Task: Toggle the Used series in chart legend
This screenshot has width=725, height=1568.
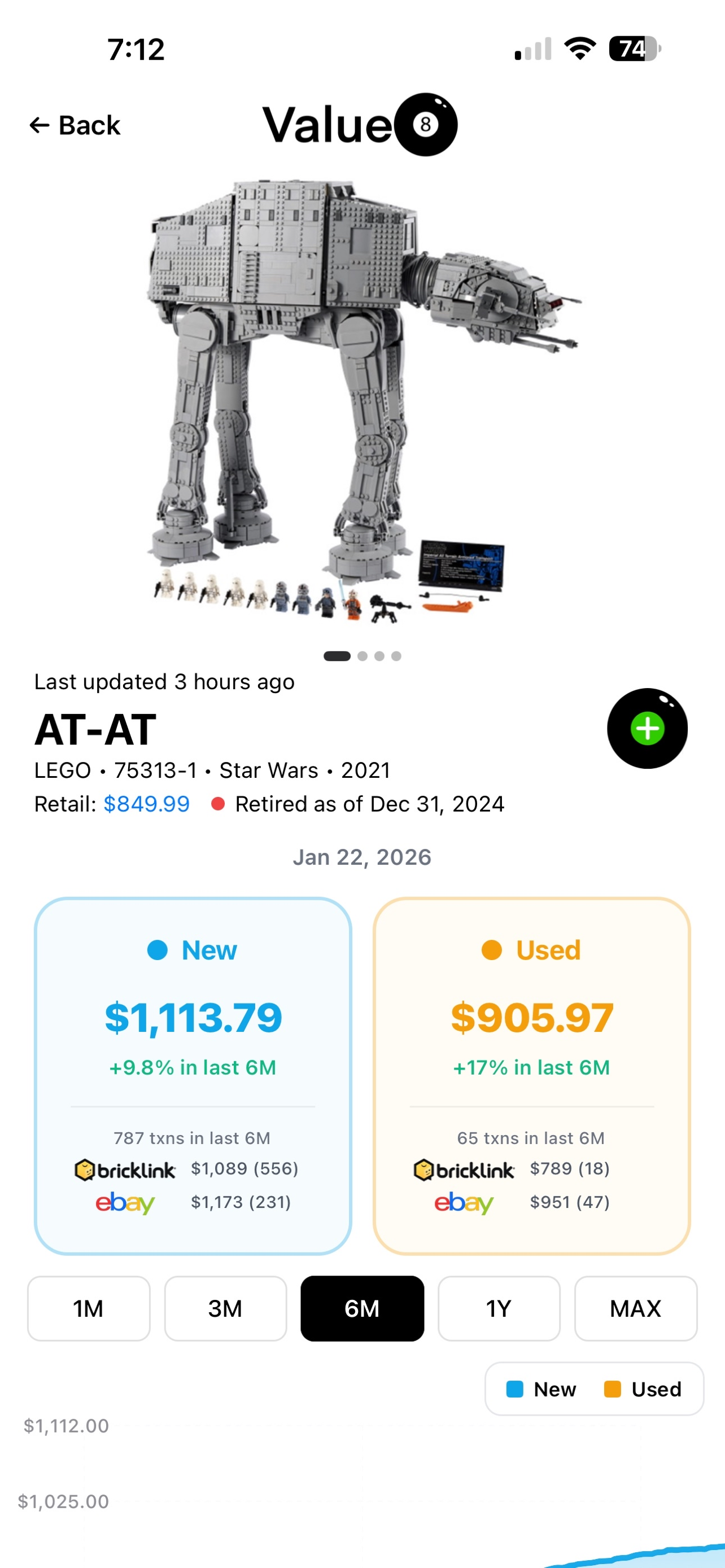Action: click(x=643, y=1389)
